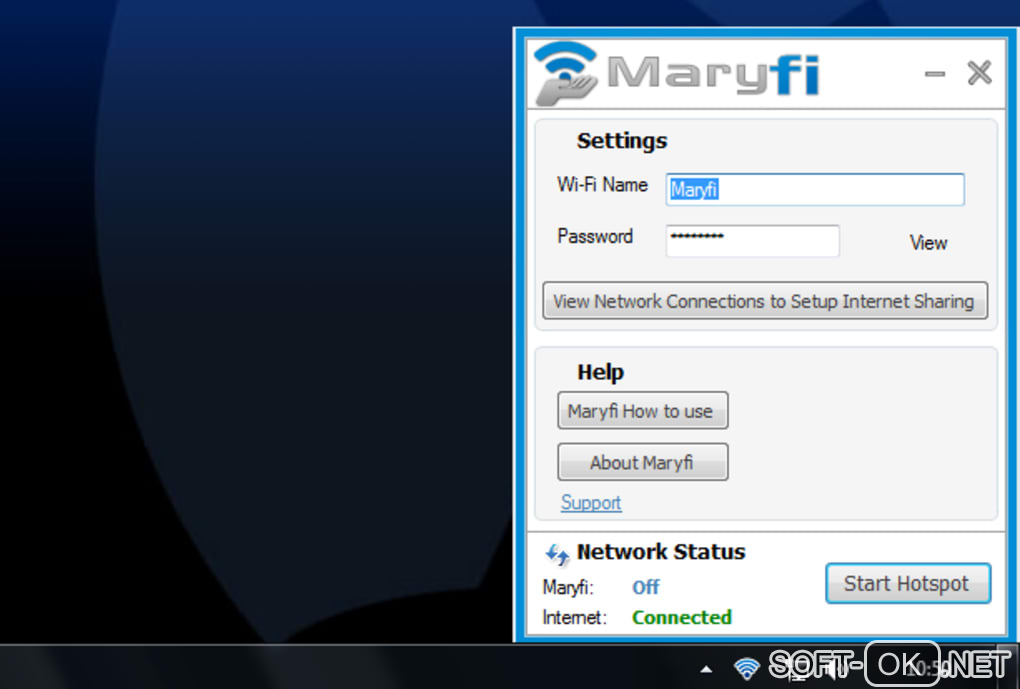This screenshot has height=689, width=1020.
Task: Click the Settings section heading
Action: [x=622, y=141]
